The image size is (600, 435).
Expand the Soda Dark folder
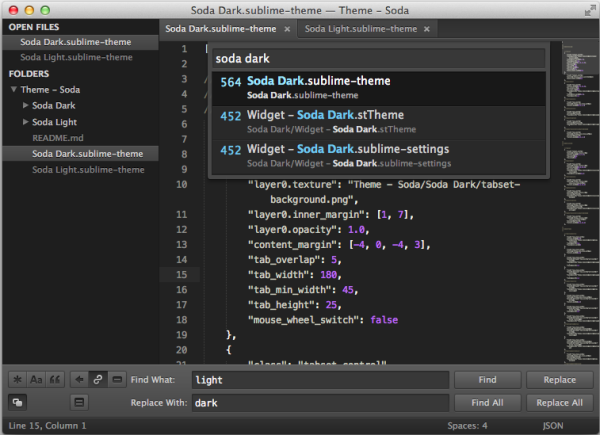pyautogui.click(x=25, y=105)
